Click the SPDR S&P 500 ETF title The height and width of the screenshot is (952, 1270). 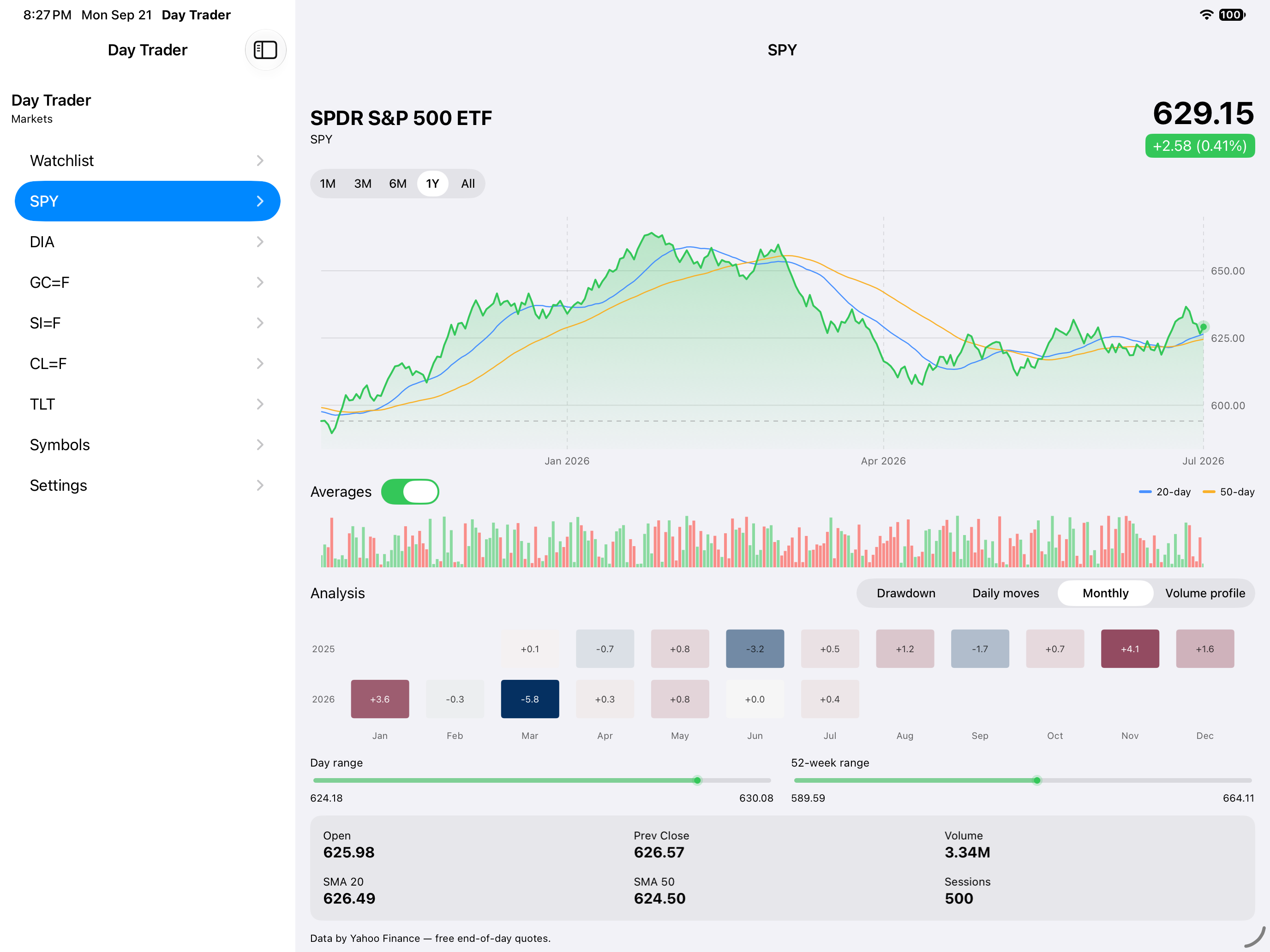[401, 118]
